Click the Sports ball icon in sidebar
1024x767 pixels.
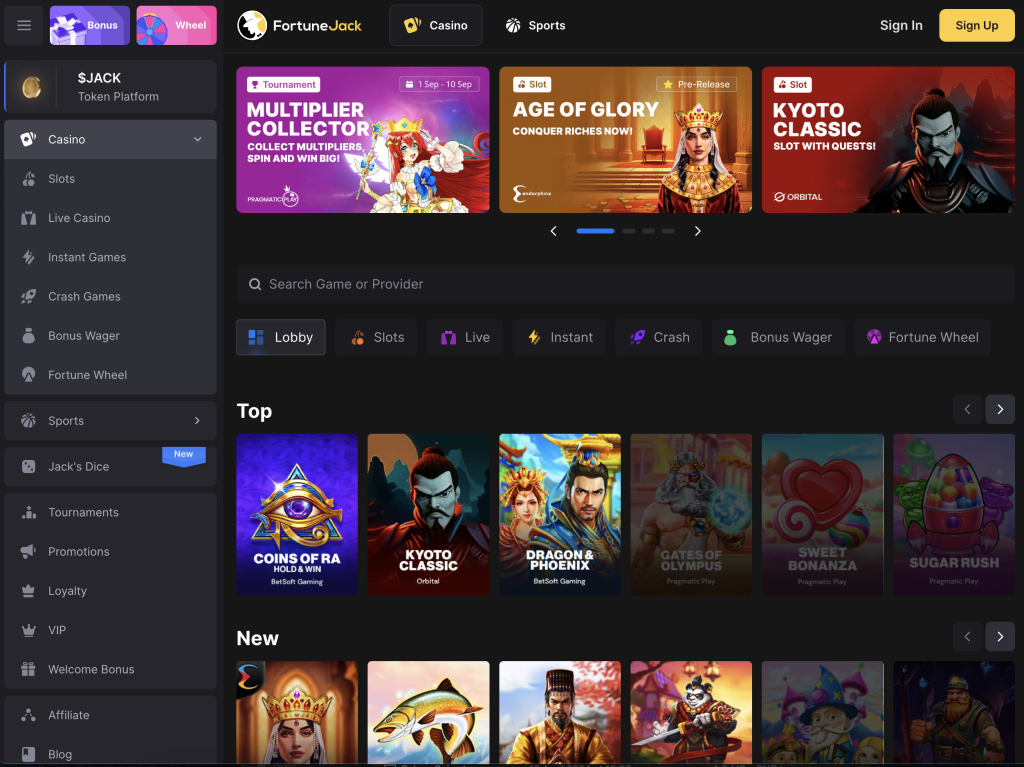click(29, 421)
